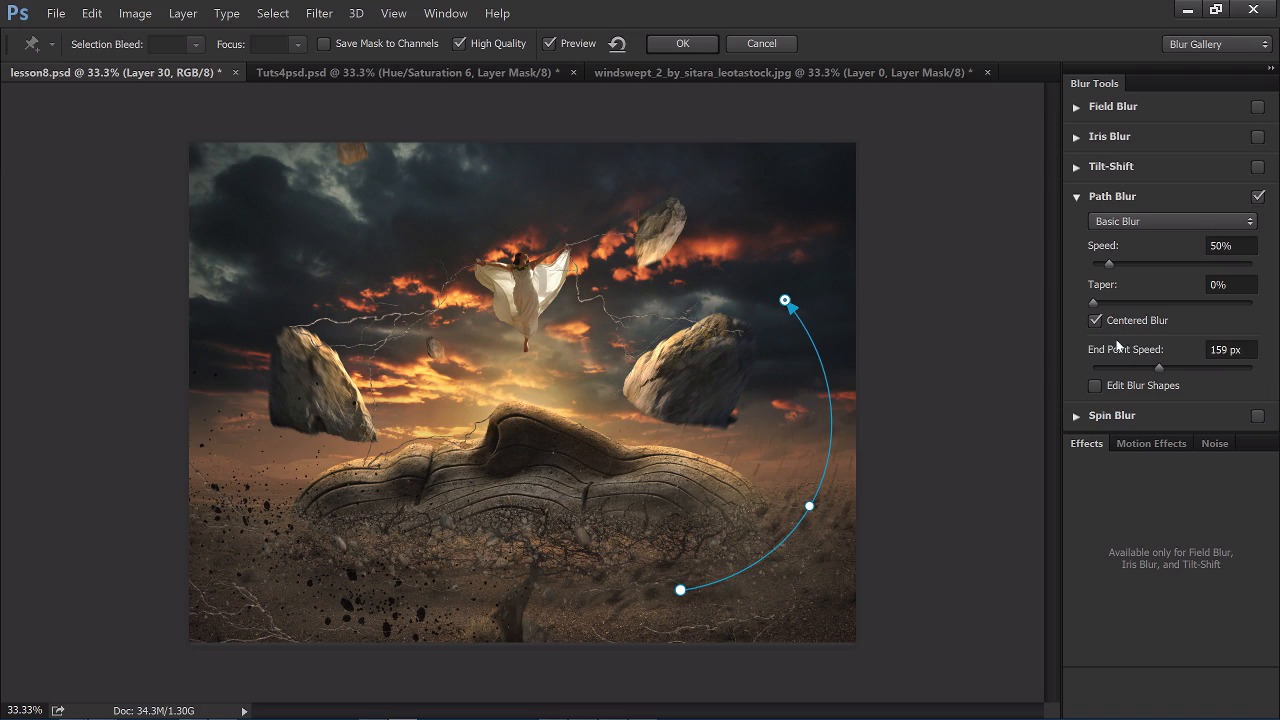Click the reset blur pins arrow icon
The width and height of the screenshot is (1280, 720).
(x=617, y=44)
